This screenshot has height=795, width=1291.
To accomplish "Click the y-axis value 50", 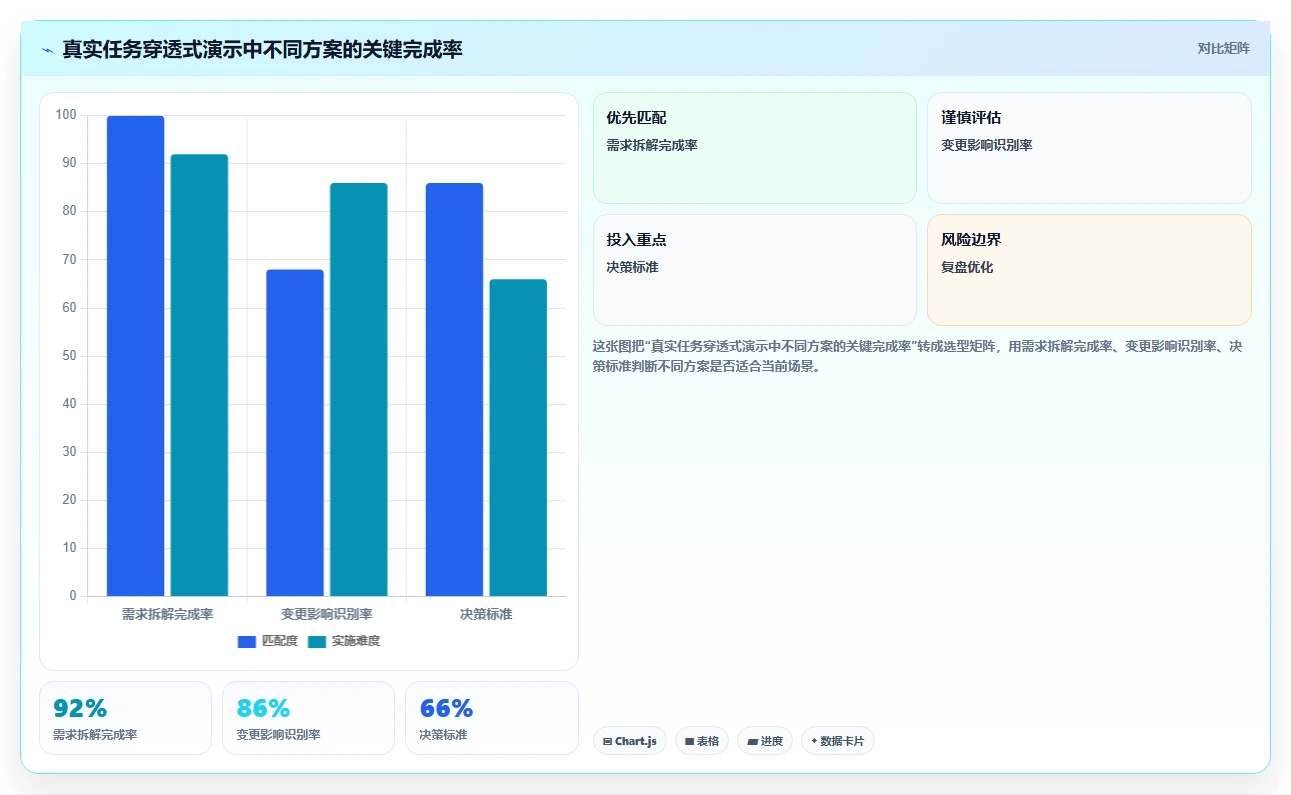I will pos(69,356).
